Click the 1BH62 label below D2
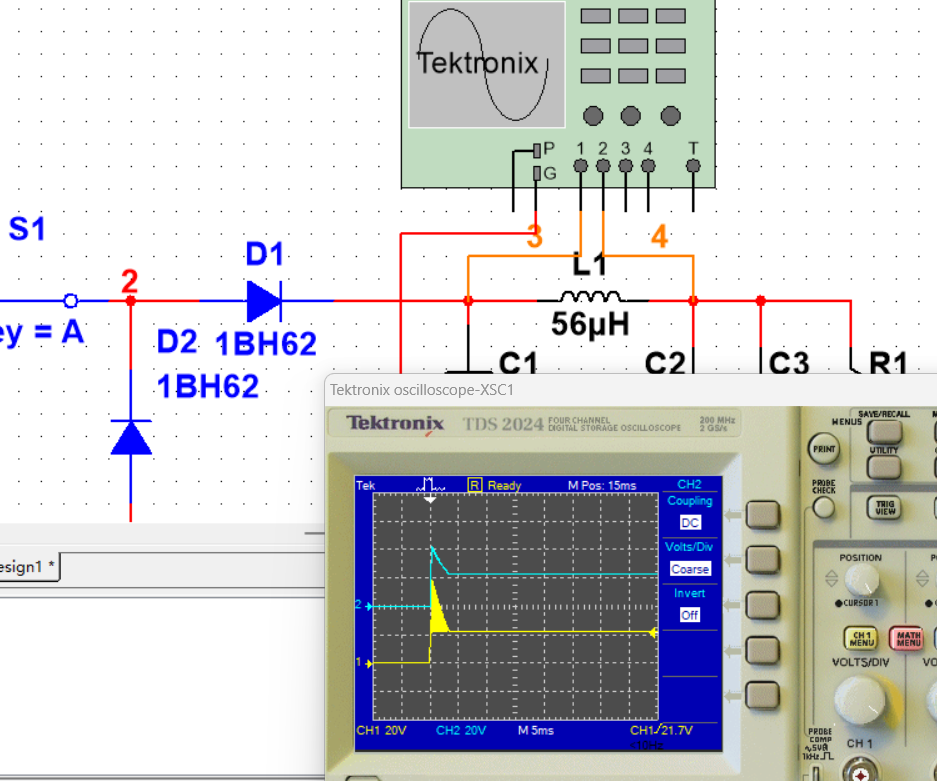 click(207, 386)
